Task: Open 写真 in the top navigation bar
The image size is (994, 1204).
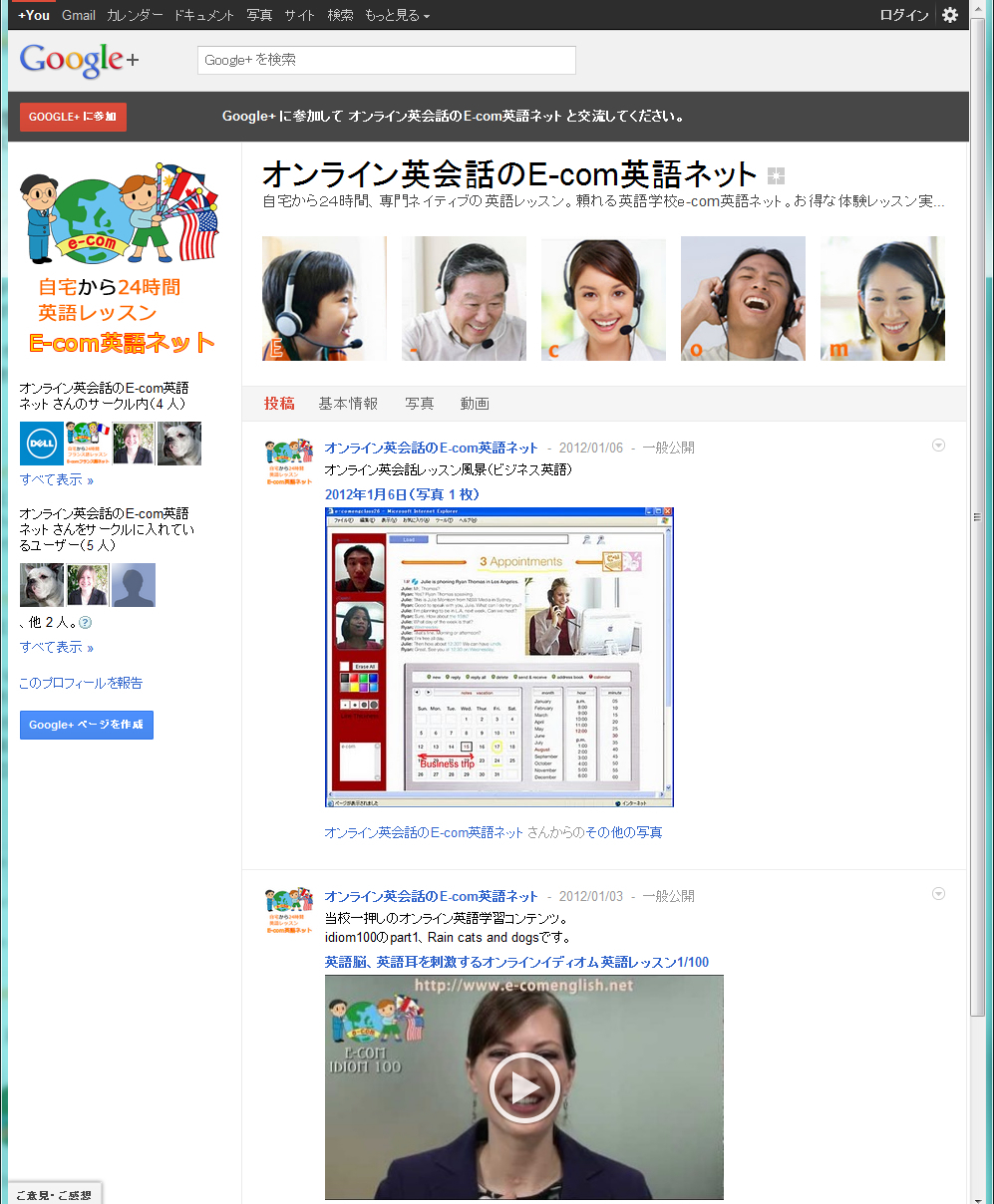Action: pos(259,15)
